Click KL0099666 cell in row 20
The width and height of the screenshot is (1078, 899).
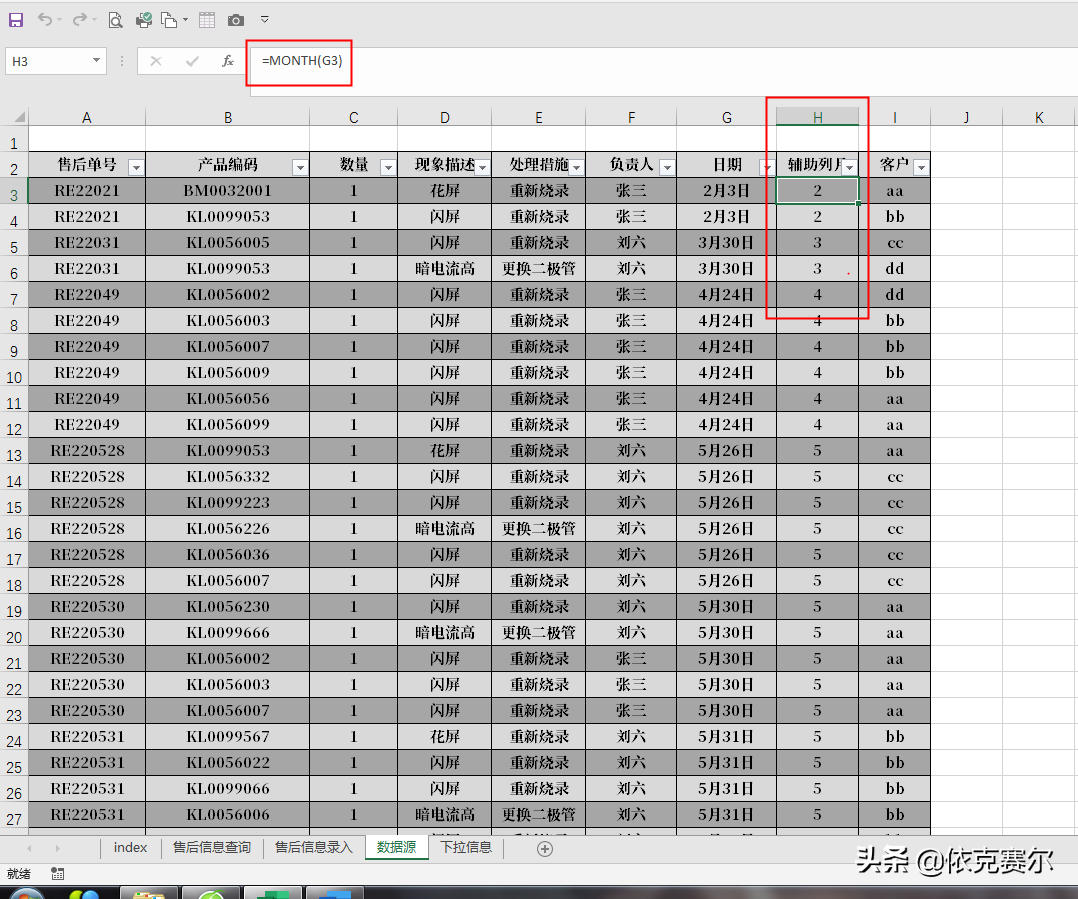[228, 632]
